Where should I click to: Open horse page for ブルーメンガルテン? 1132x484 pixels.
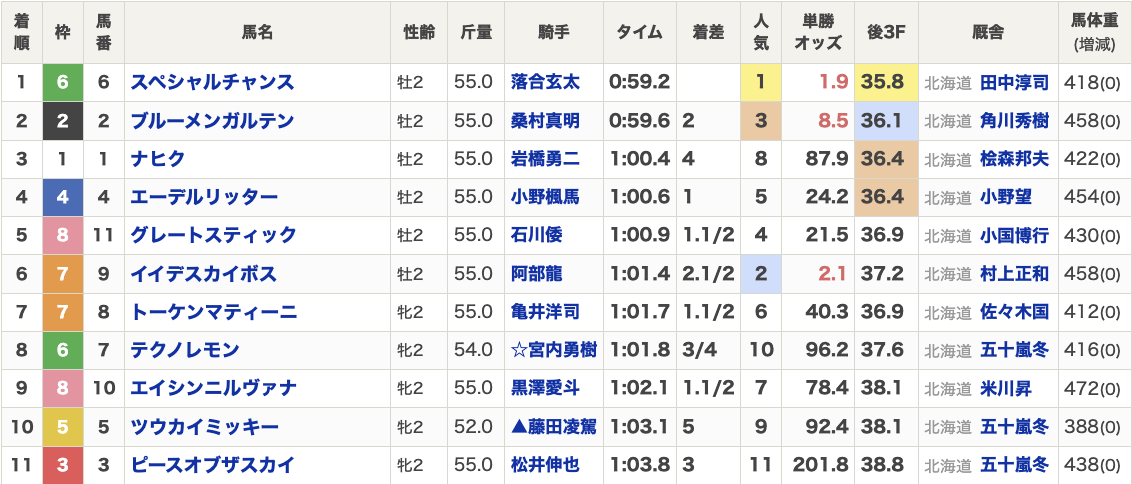212,121
